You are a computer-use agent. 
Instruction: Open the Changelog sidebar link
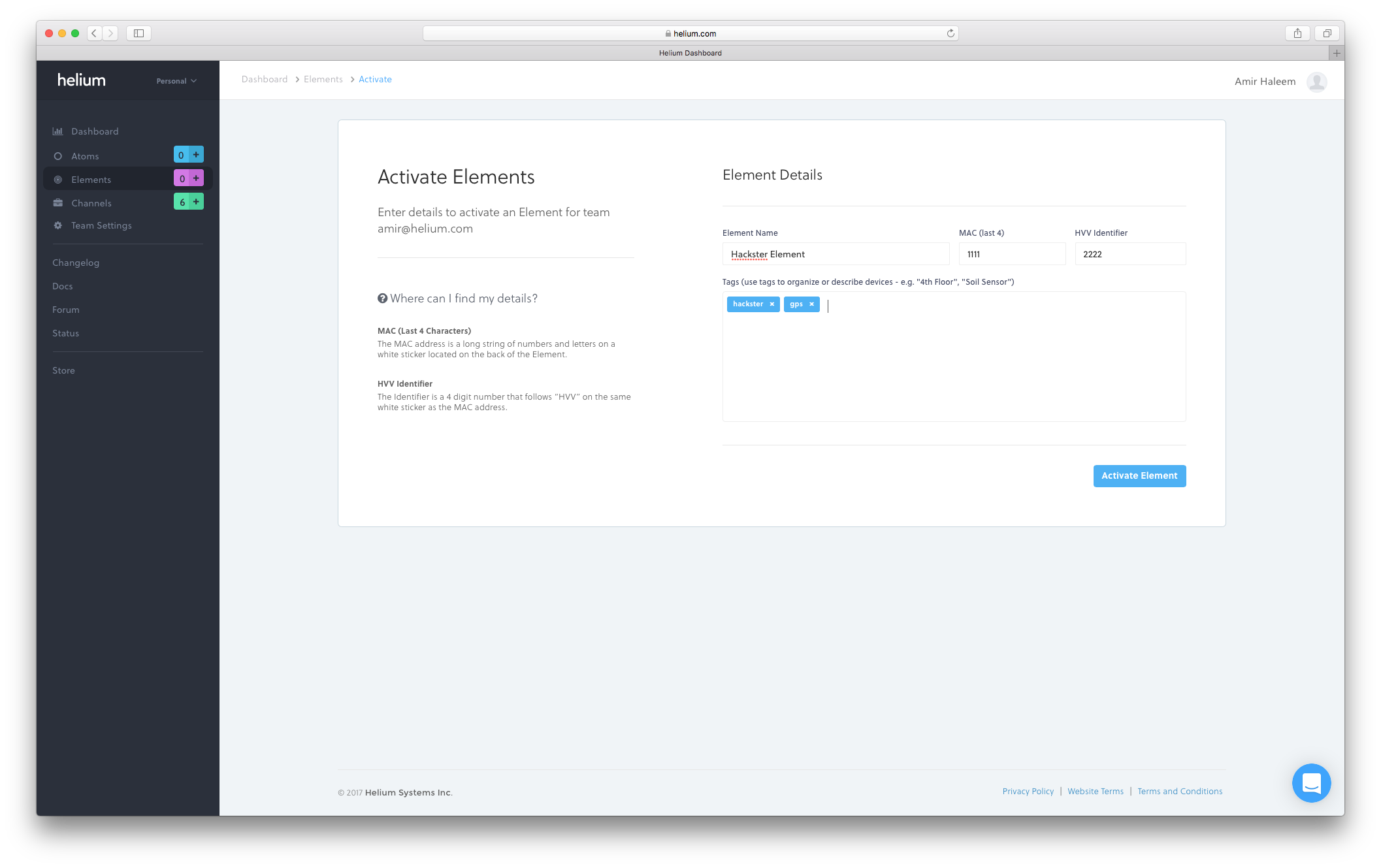[x=76, y=263]
